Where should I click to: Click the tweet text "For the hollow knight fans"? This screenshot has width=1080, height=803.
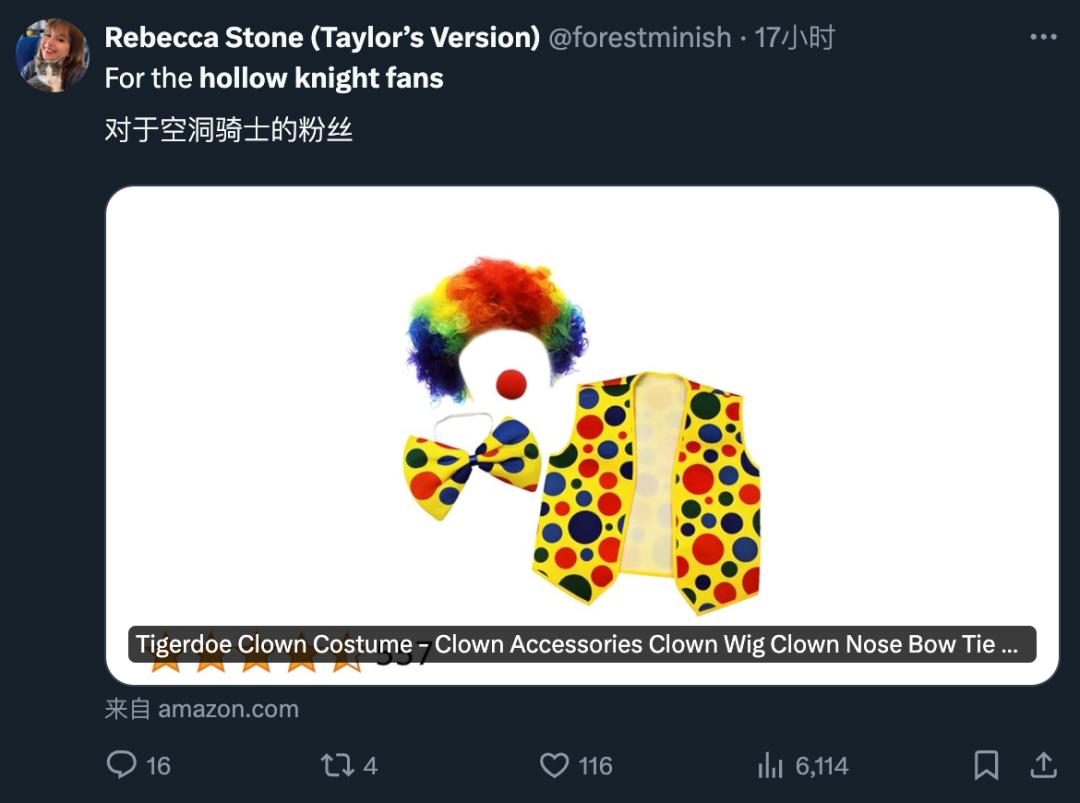tap(274, 78)
